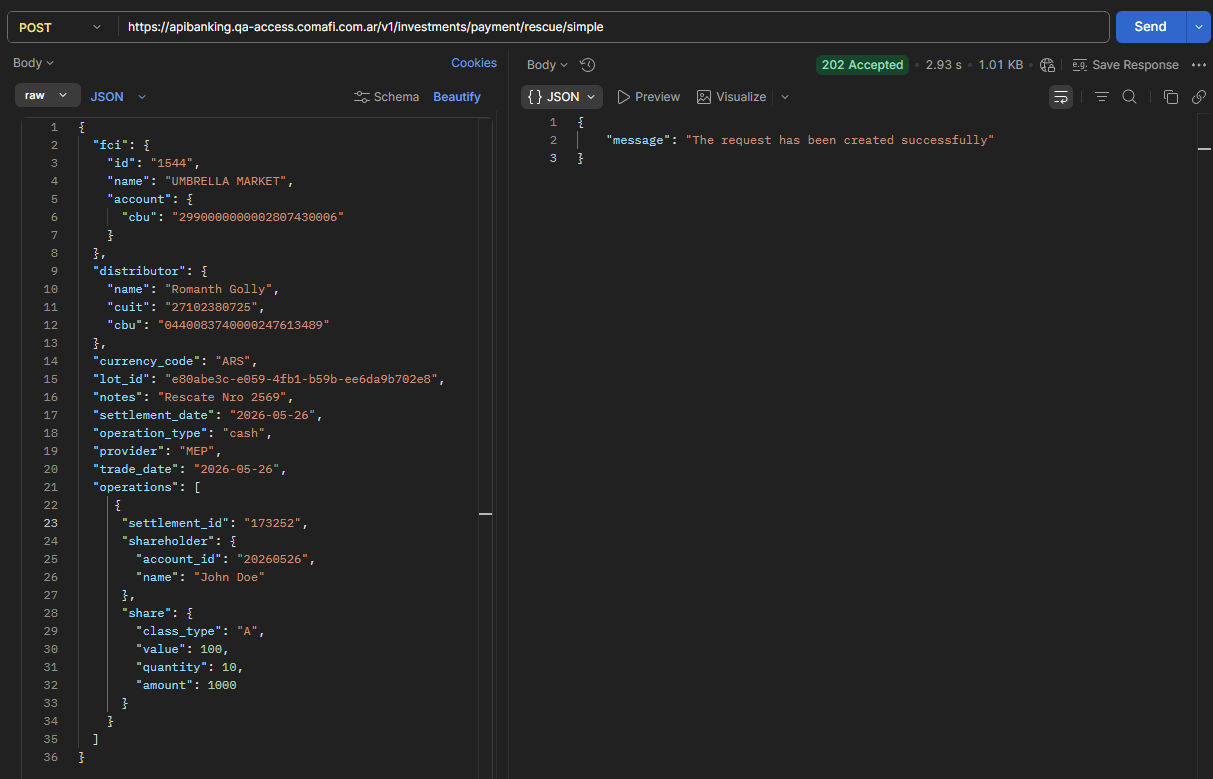Copy the response body to clipboard
This screenshot has height=779, width=1213.
(1170, 97)
